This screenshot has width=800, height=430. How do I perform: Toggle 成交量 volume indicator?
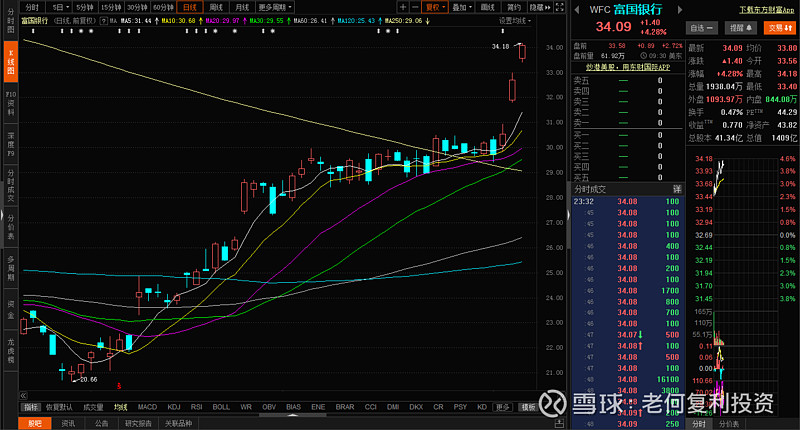click(93, 407)
